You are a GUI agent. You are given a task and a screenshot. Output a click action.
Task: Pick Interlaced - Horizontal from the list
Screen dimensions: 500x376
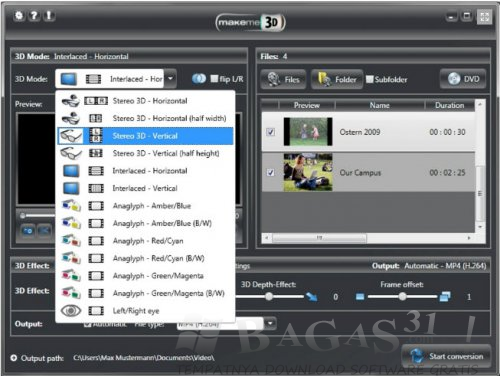(146, 171)
